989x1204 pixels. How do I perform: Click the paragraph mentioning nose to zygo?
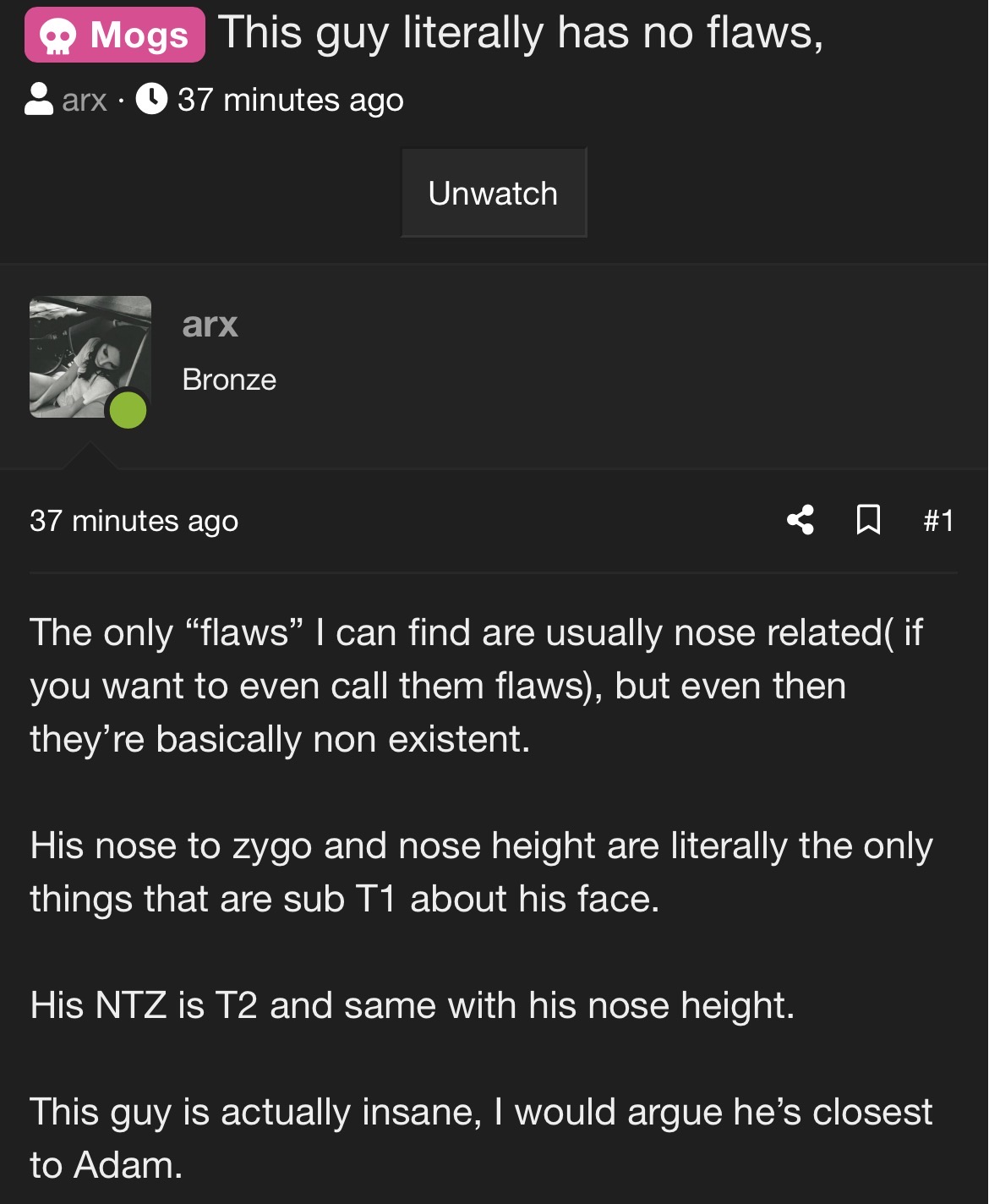[481, 872]
